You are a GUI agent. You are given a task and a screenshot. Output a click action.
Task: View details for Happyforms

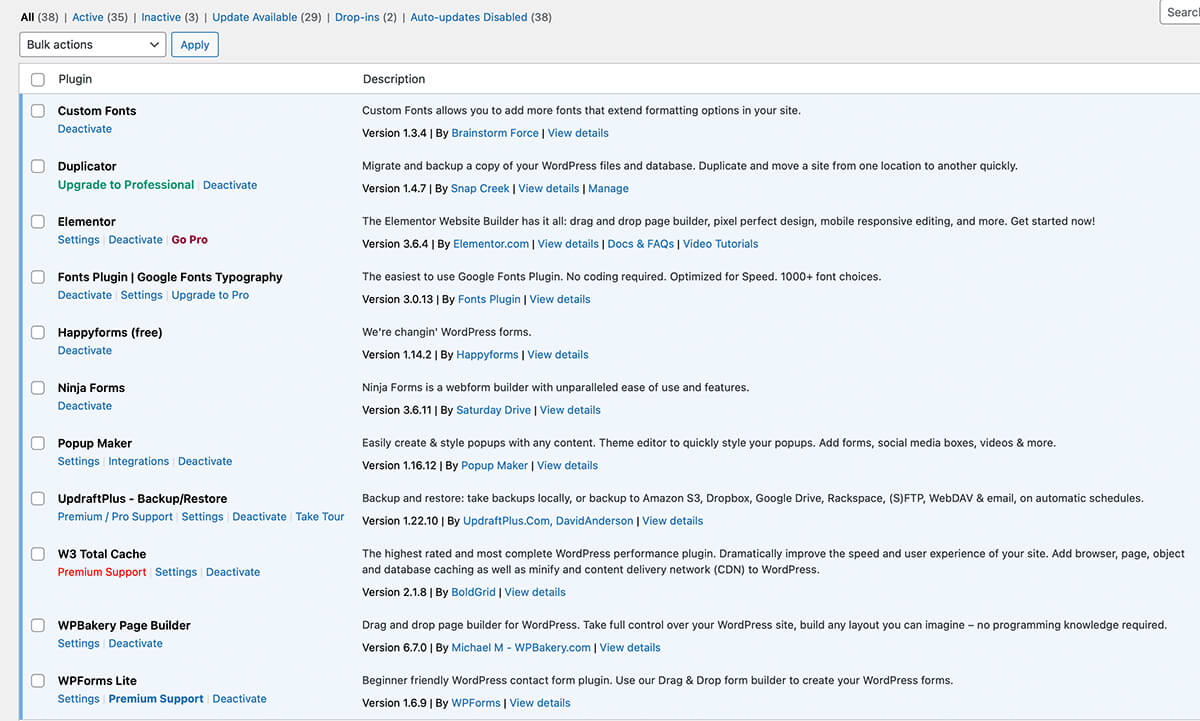(558, 355)
